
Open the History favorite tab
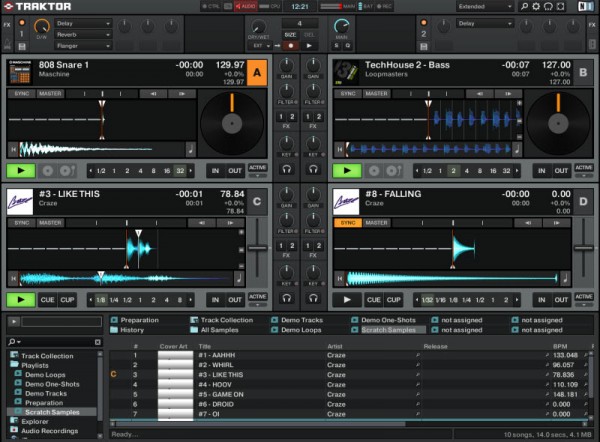(x=132, y=329)
